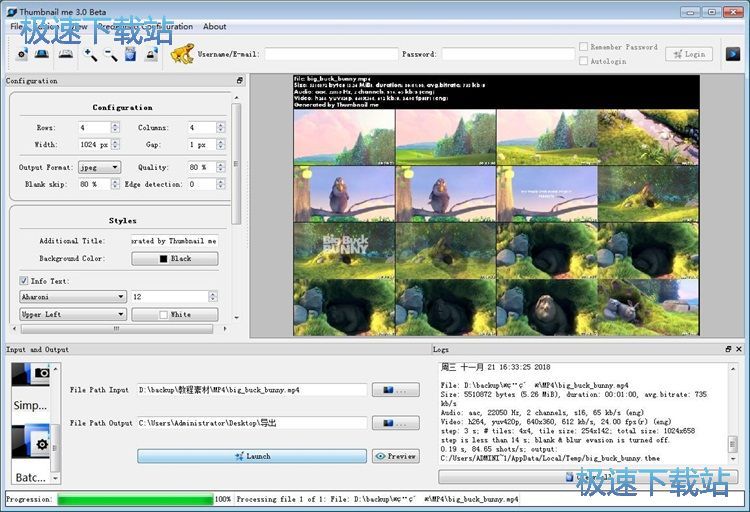Viewport: 750px width, 512px height.
Task: Click the Configuration panel vertical scrollbar
Action: 236,163
